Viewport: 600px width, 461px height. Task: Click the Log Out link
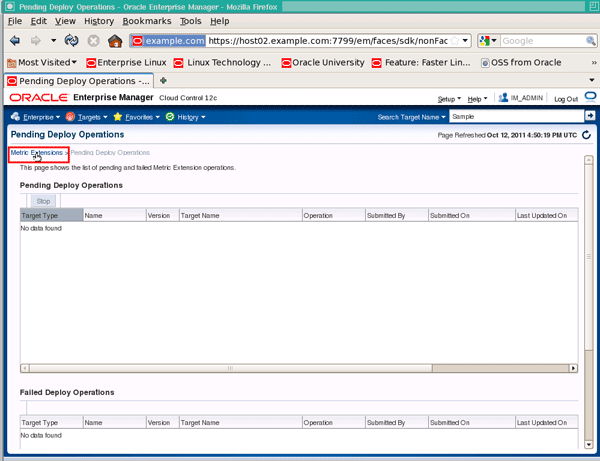point(566,99)
